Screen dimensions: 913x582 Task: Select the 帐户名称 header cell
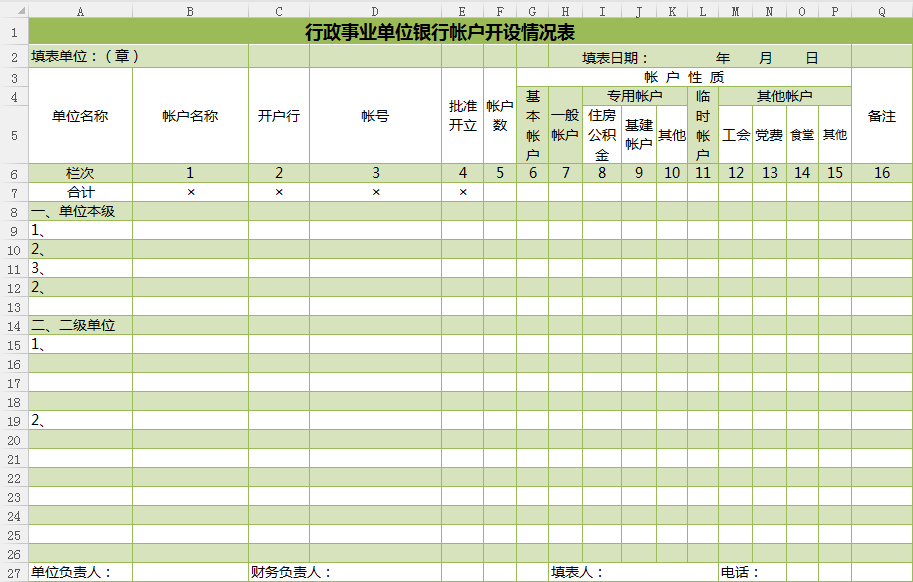[190, 116]
